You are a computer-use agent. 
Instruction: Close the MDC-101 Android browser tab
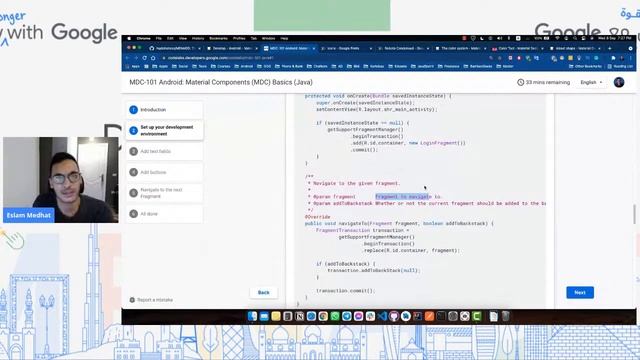313,48
